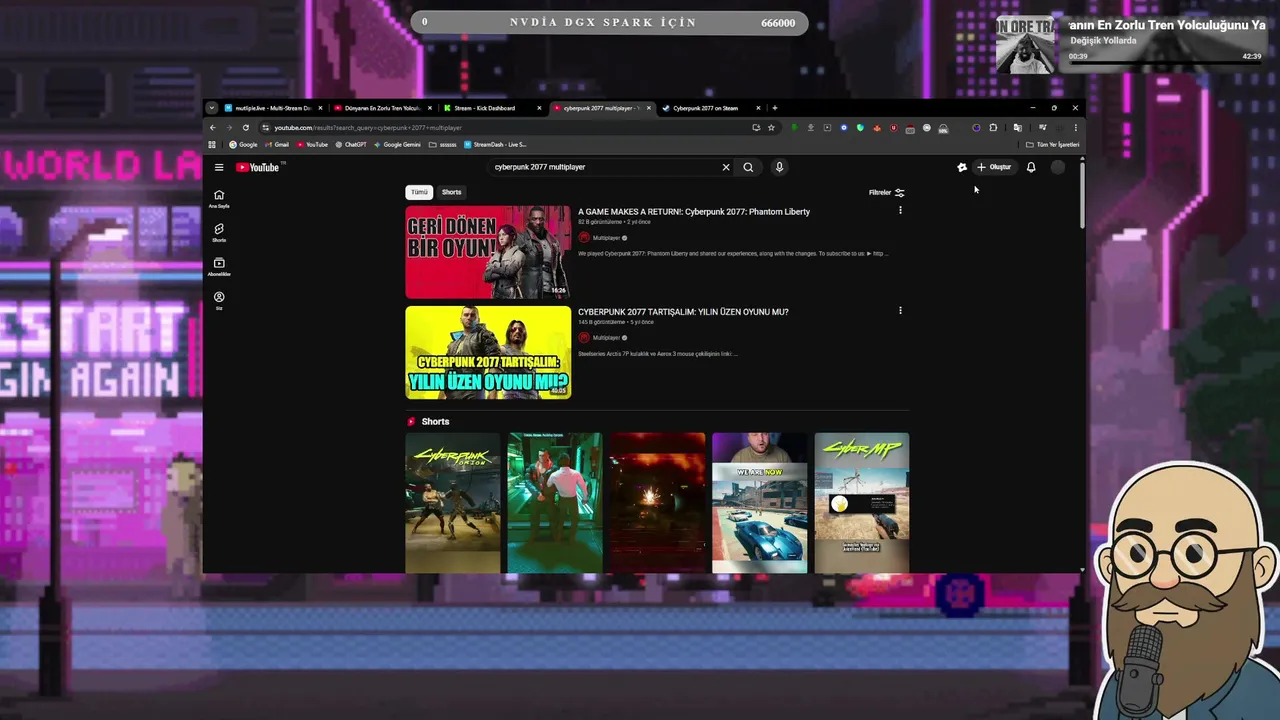Switch to Stream - Kick Dashboard tab
Viewport: 1280px width, 720px height.
click(492, 108)
